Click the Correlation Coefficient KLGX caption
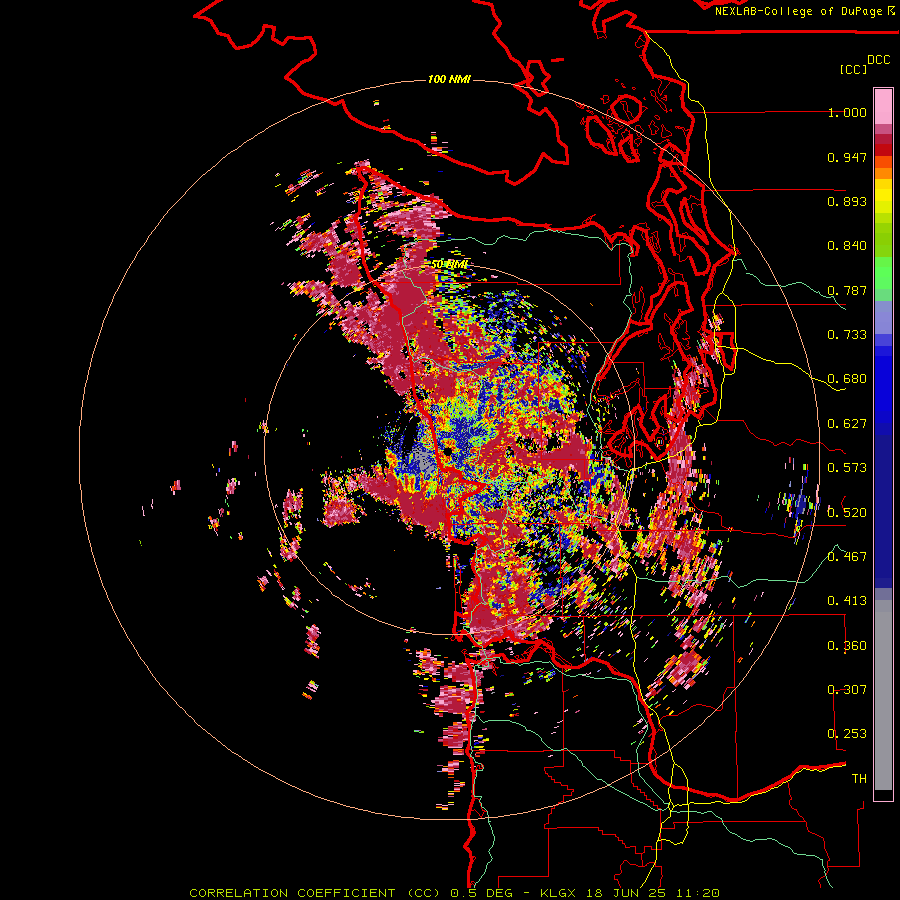900x900 pixels. 454,893
